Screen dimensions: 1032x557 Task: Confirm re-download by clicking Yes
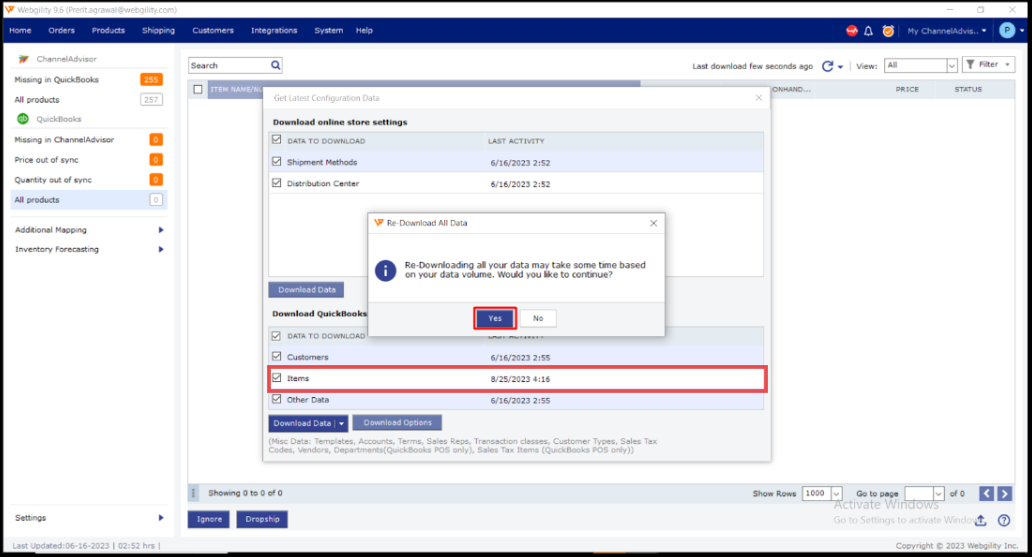point(495,318)
